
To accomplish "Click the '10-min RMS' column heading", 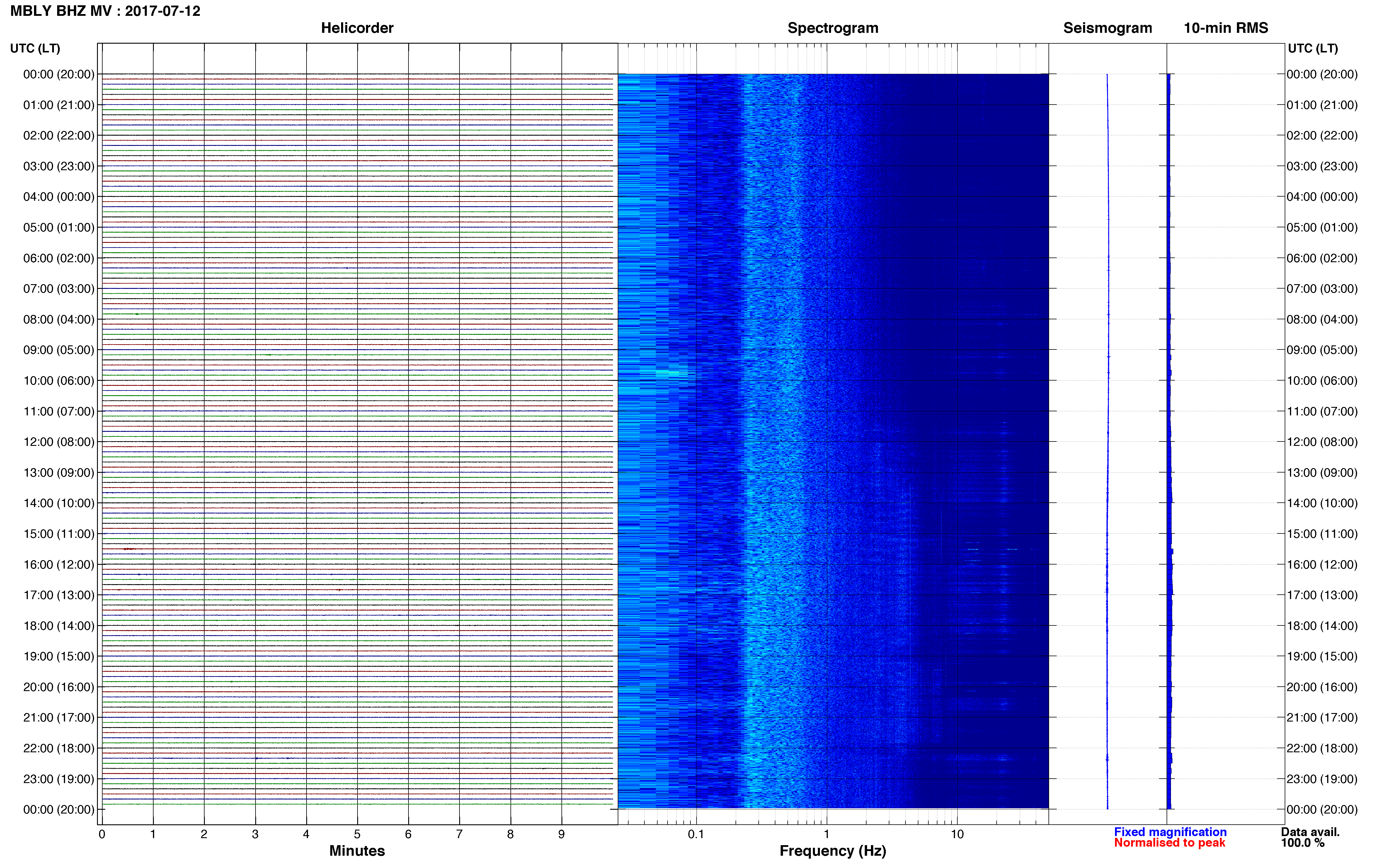I will tap(1226, 28).
